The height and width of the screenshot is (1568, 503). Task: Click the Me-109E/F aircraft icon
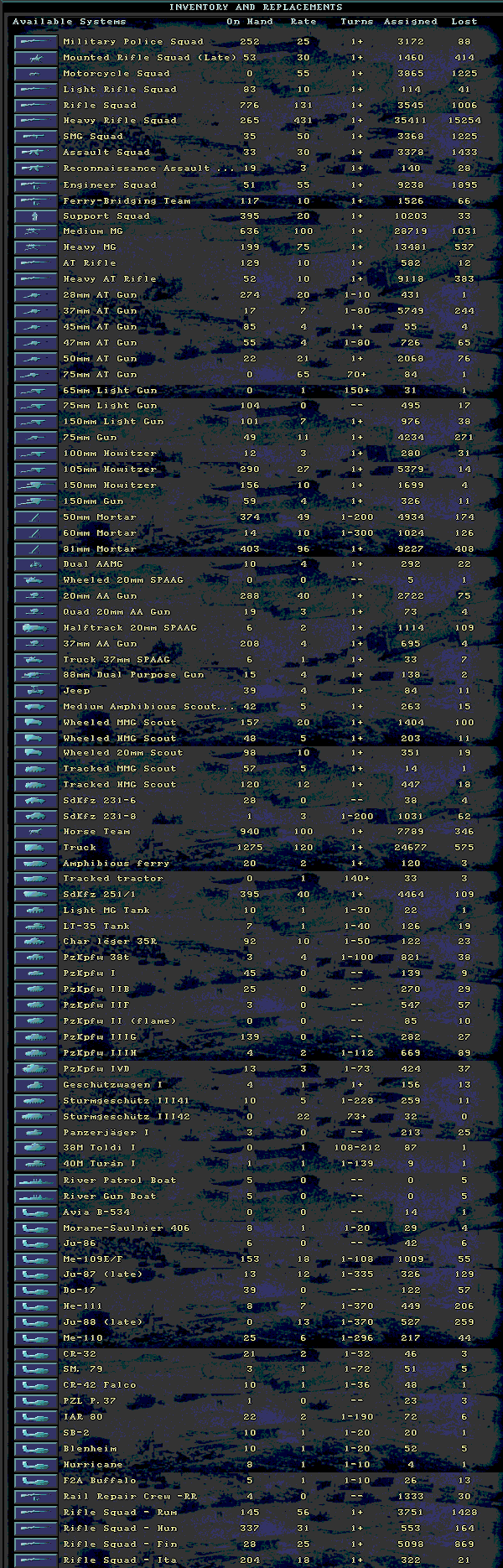36,1259
